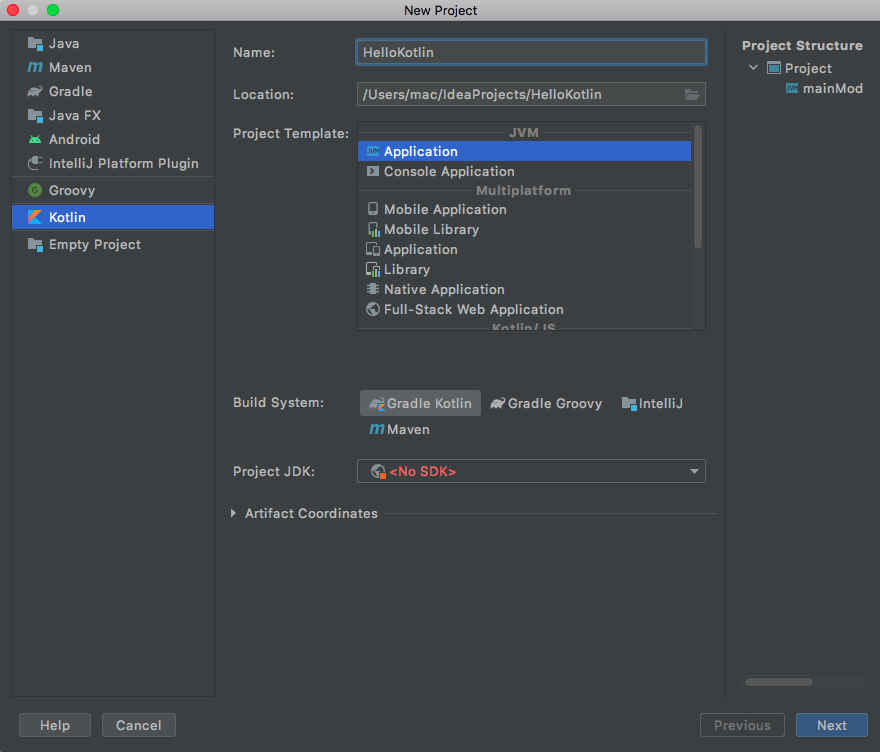Open the Project JDK dropdown arrow
Screen dimensions: 880x752
click(694, 471)
